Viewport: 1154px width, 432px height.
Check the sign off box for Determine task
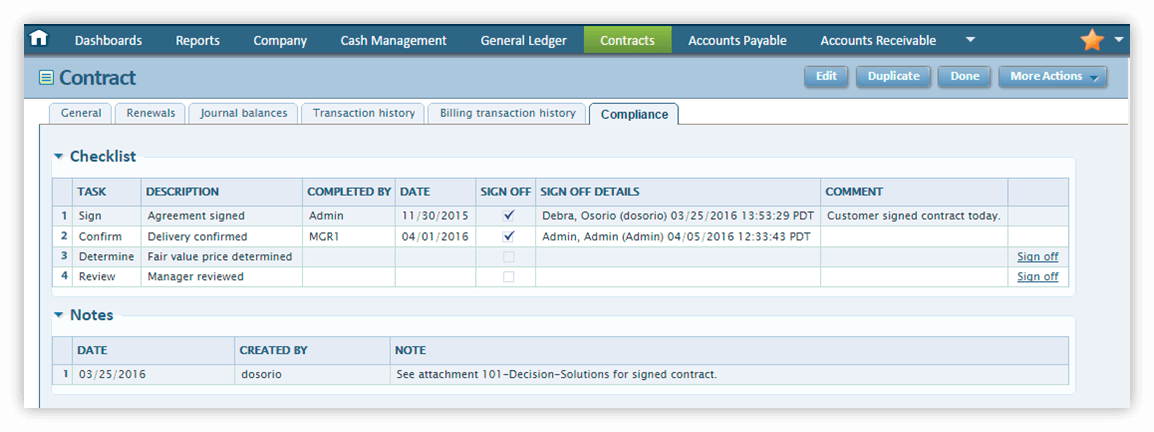point(509,257)
